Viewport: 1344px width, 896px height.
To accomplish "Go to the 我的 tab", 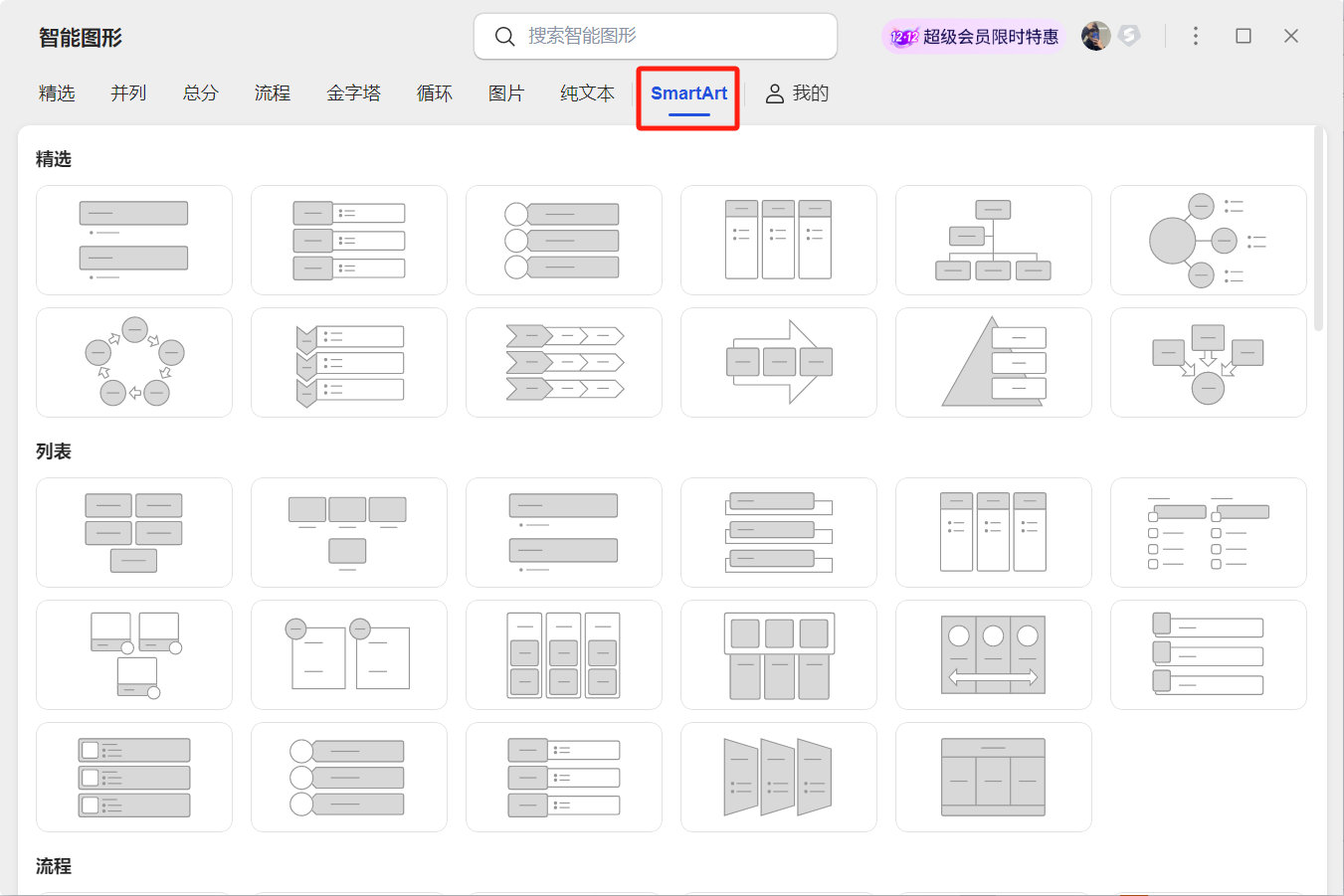I will point(797,93).
